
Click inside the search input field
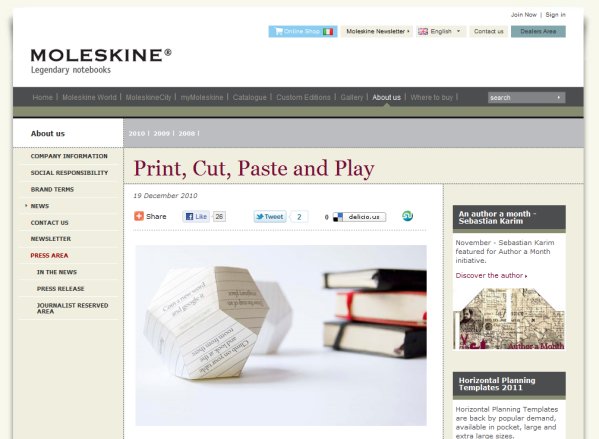[521, 97]
